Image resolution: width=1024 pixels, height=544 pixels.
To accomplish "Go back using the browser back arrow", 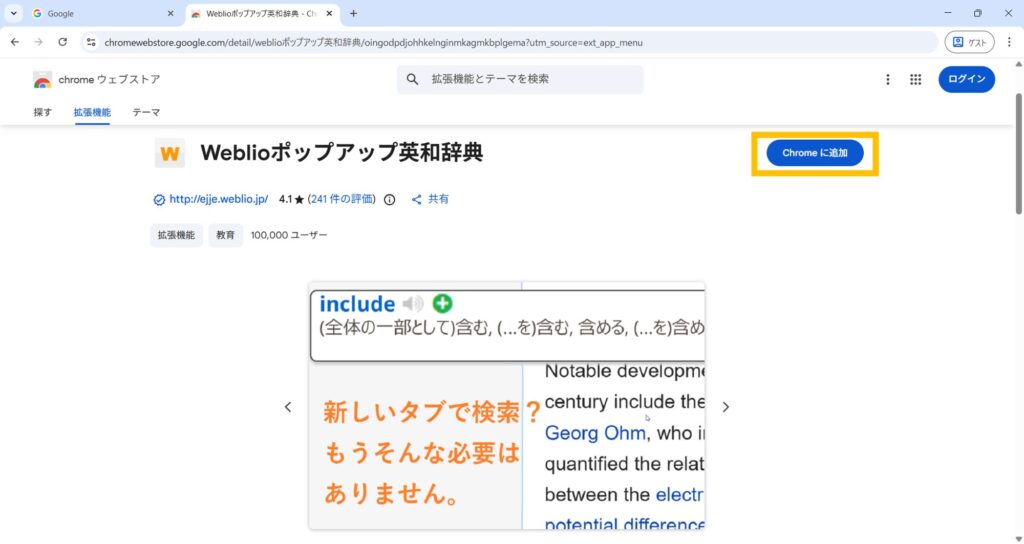I will pyautogui.click(x=15, y=42).
